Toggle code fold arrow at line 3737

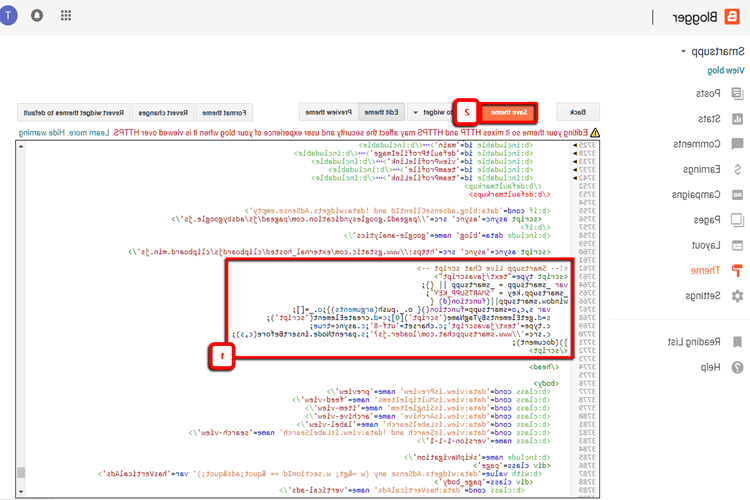(x=574, y=169)
